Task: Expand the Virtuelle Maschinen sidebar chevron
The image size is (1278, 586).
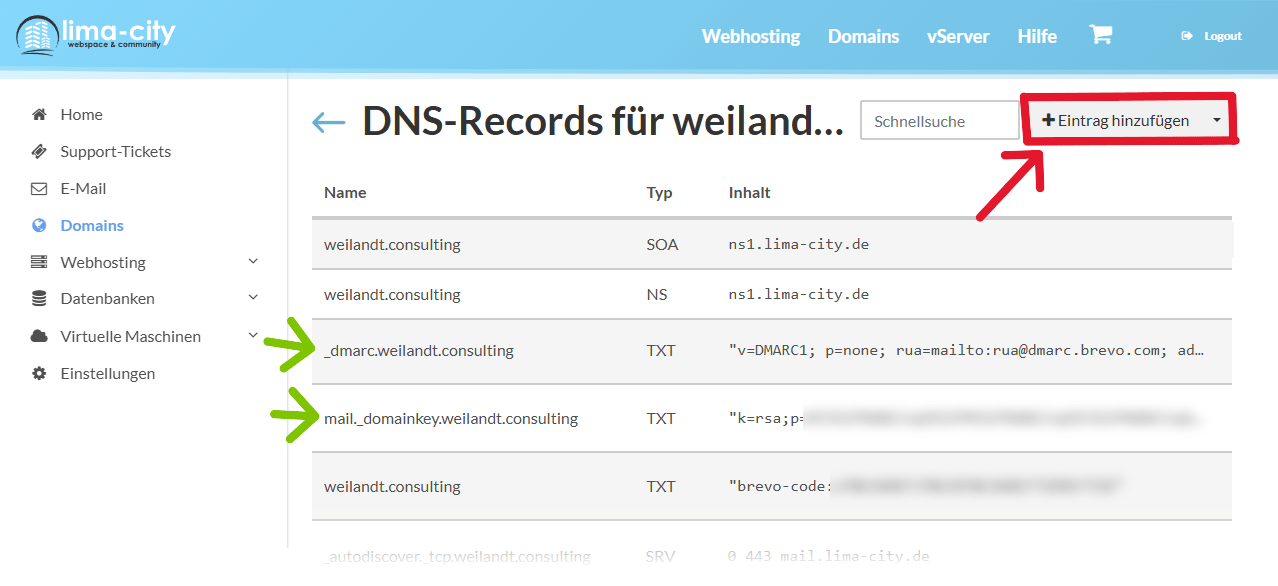Action: pos(253,335)
